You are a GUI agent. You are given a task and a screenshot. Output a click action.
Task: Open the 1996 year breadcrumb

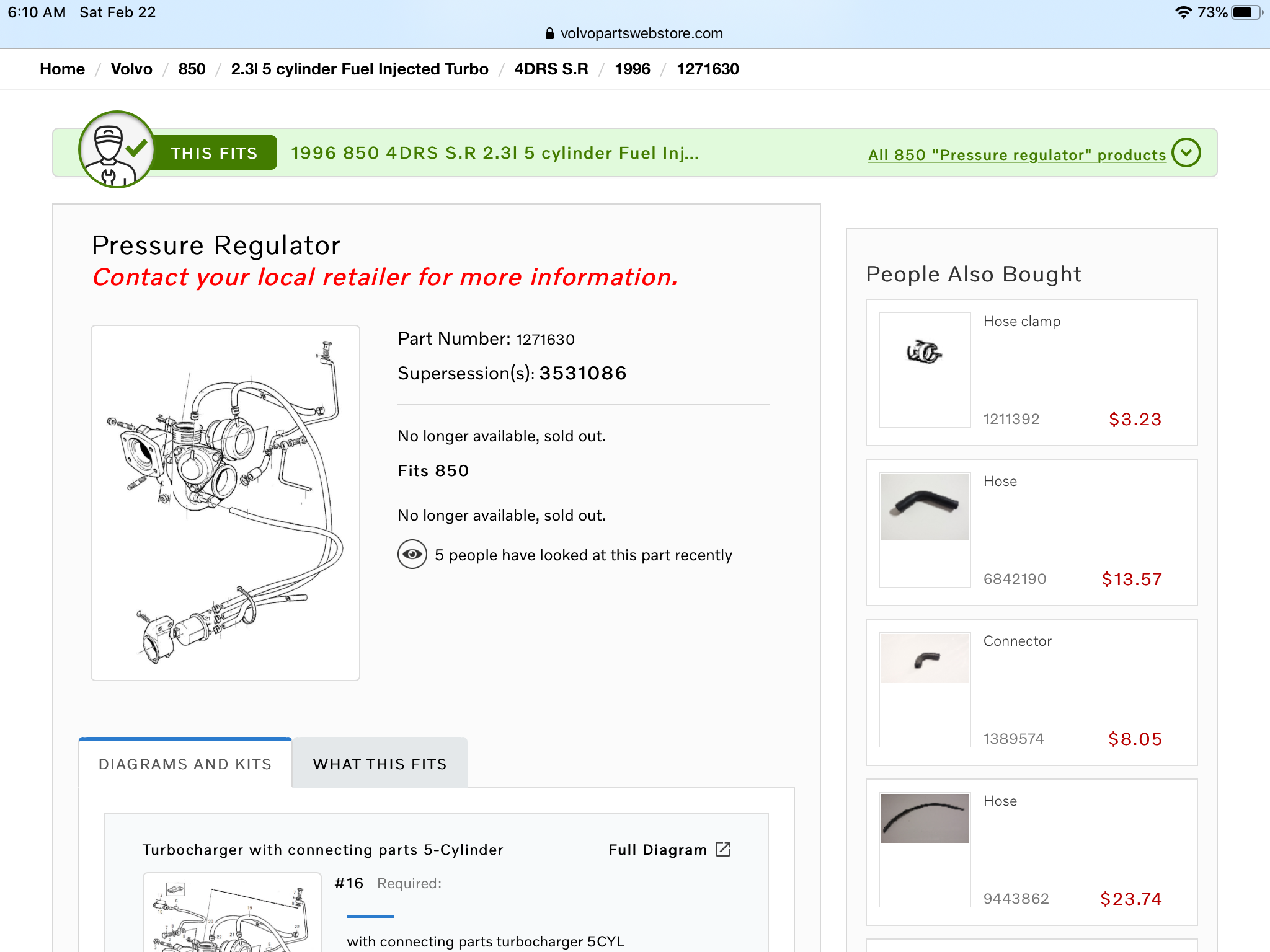pos(632,69)
